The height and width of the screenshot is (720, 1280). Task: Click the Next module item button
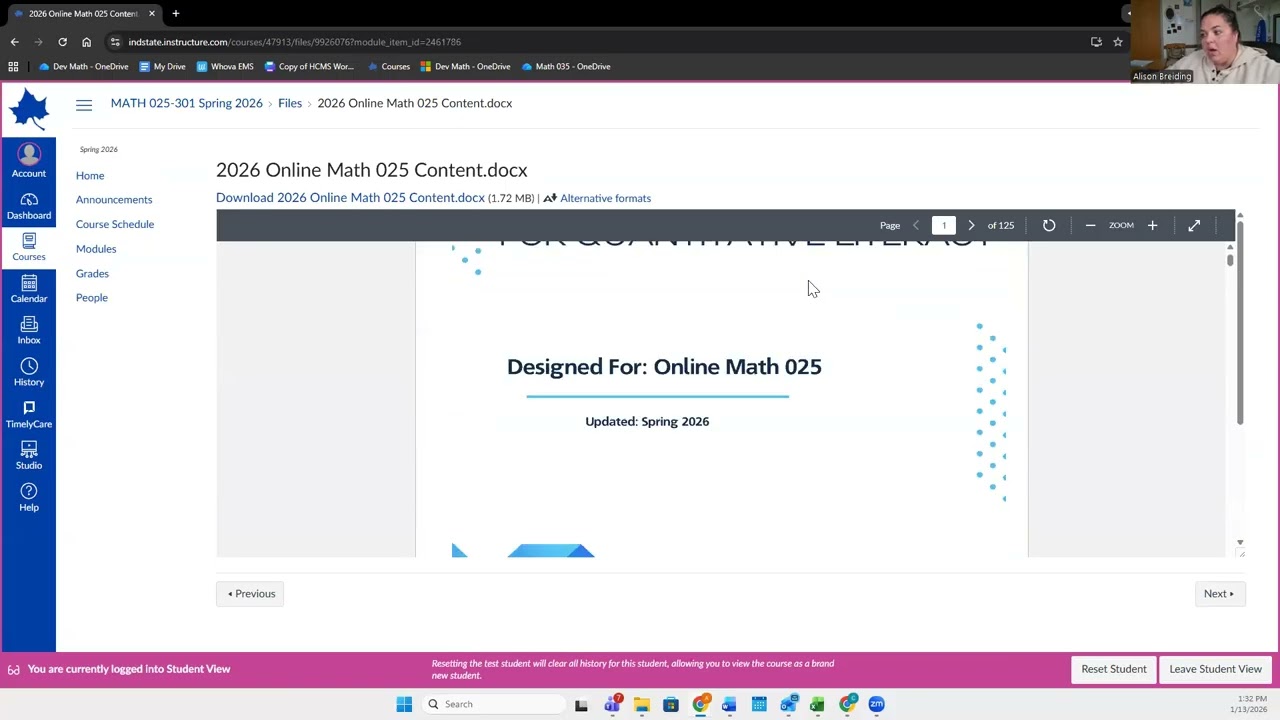tap(1218, 594)
